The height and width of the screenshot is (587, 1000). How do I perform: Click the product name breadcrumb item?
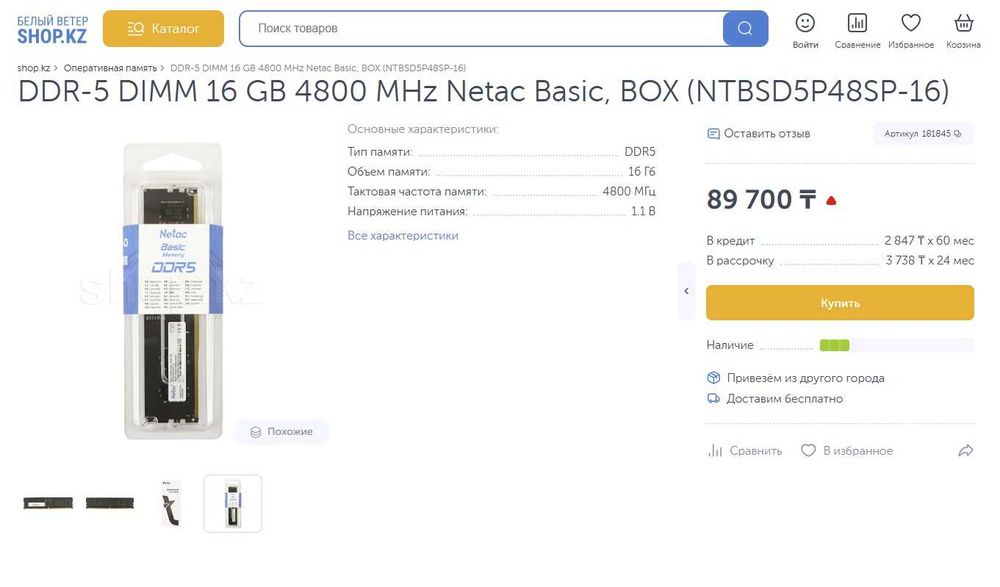coord(318,68)
